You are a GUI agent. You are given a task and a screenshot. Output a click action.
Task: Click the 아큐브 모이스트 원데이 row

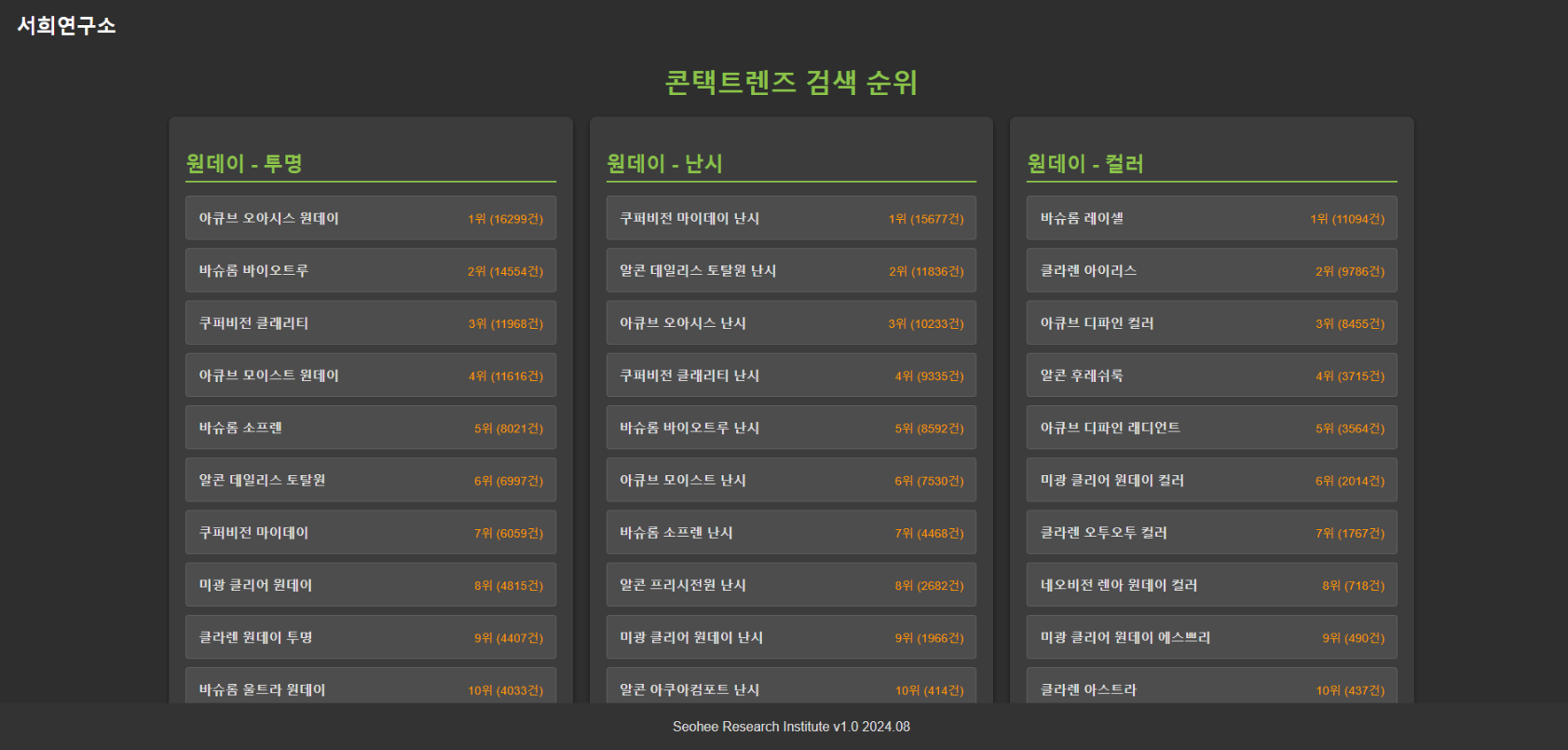(371, 375)
